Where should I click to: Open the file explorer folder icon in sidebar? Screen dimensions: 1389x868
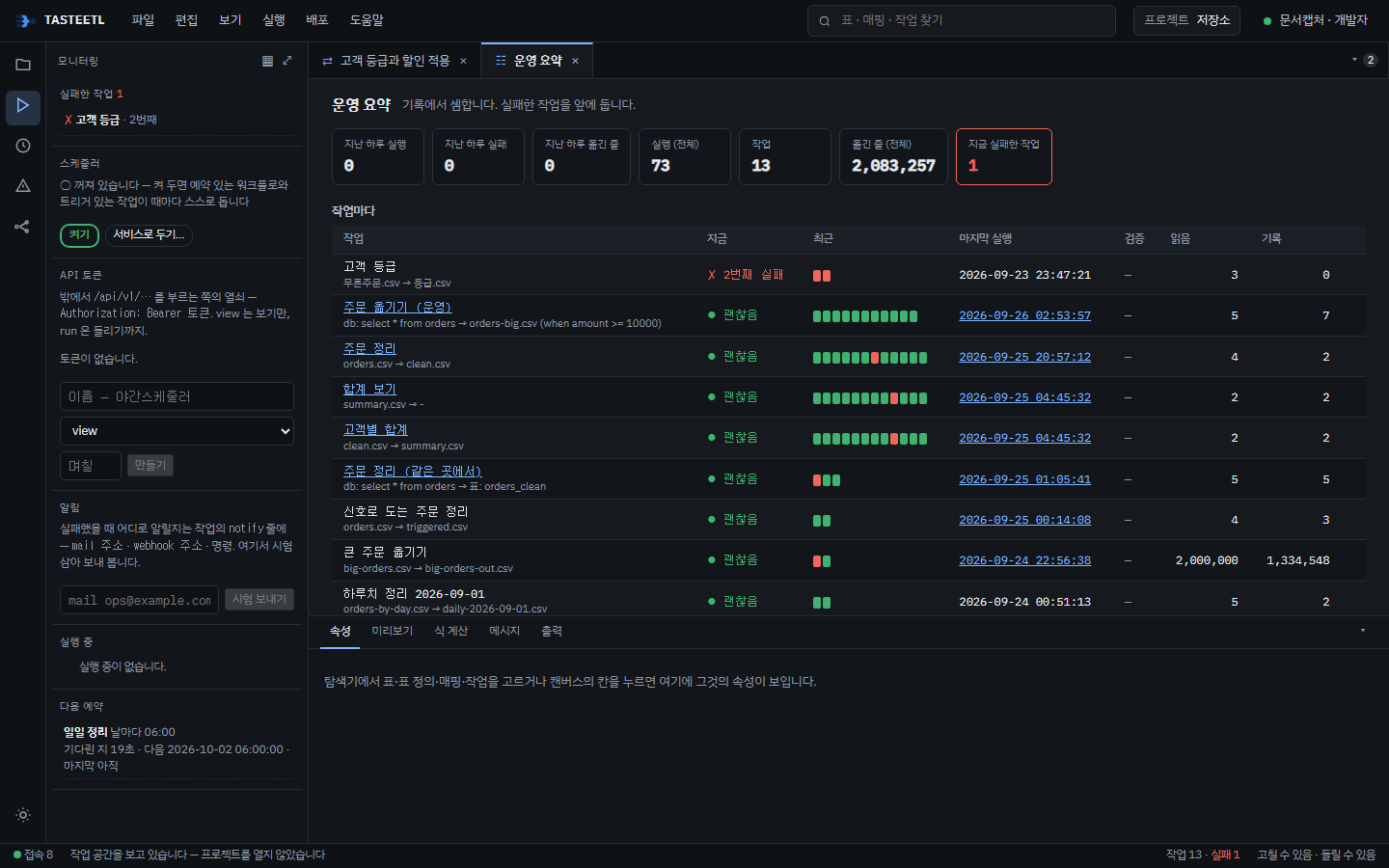(x=23, y=65)
